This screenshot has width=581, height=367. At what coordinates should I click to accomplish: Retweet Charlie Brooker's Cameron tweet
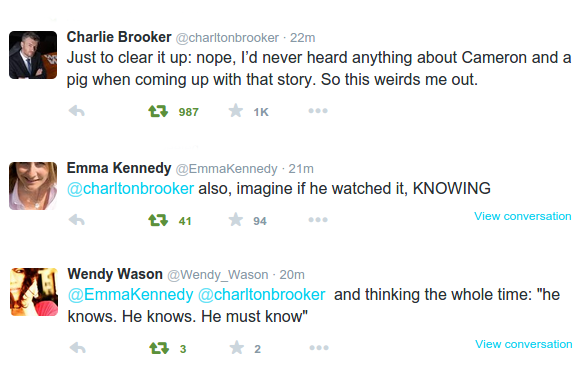click(158, 111)
